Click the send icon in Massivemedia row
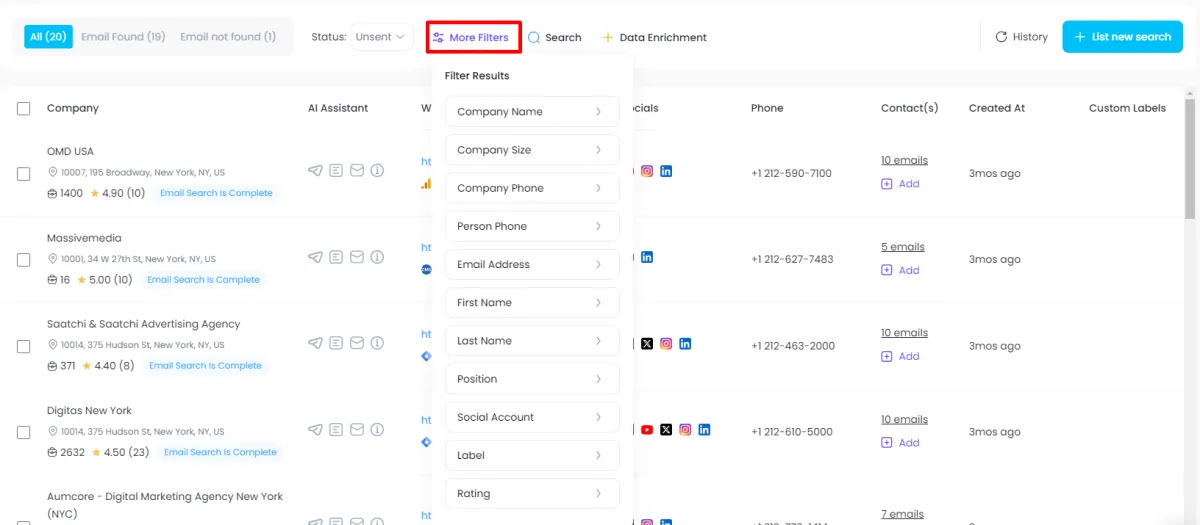Viewport: 1200px width, 525px height. [x=316, y=257]
